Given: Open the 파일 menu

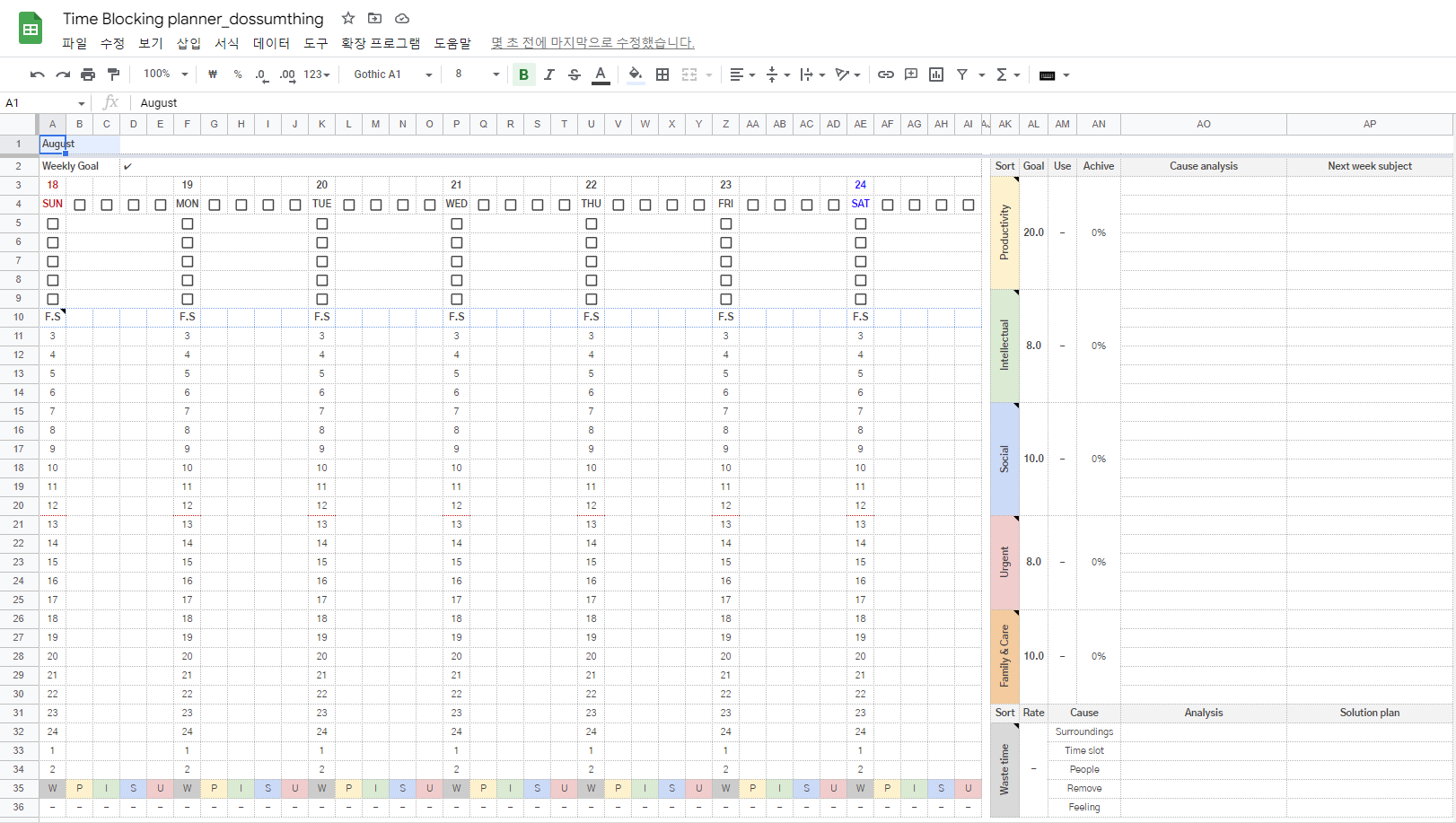Looking at the screenshot, I should click(x=75, y=42).
